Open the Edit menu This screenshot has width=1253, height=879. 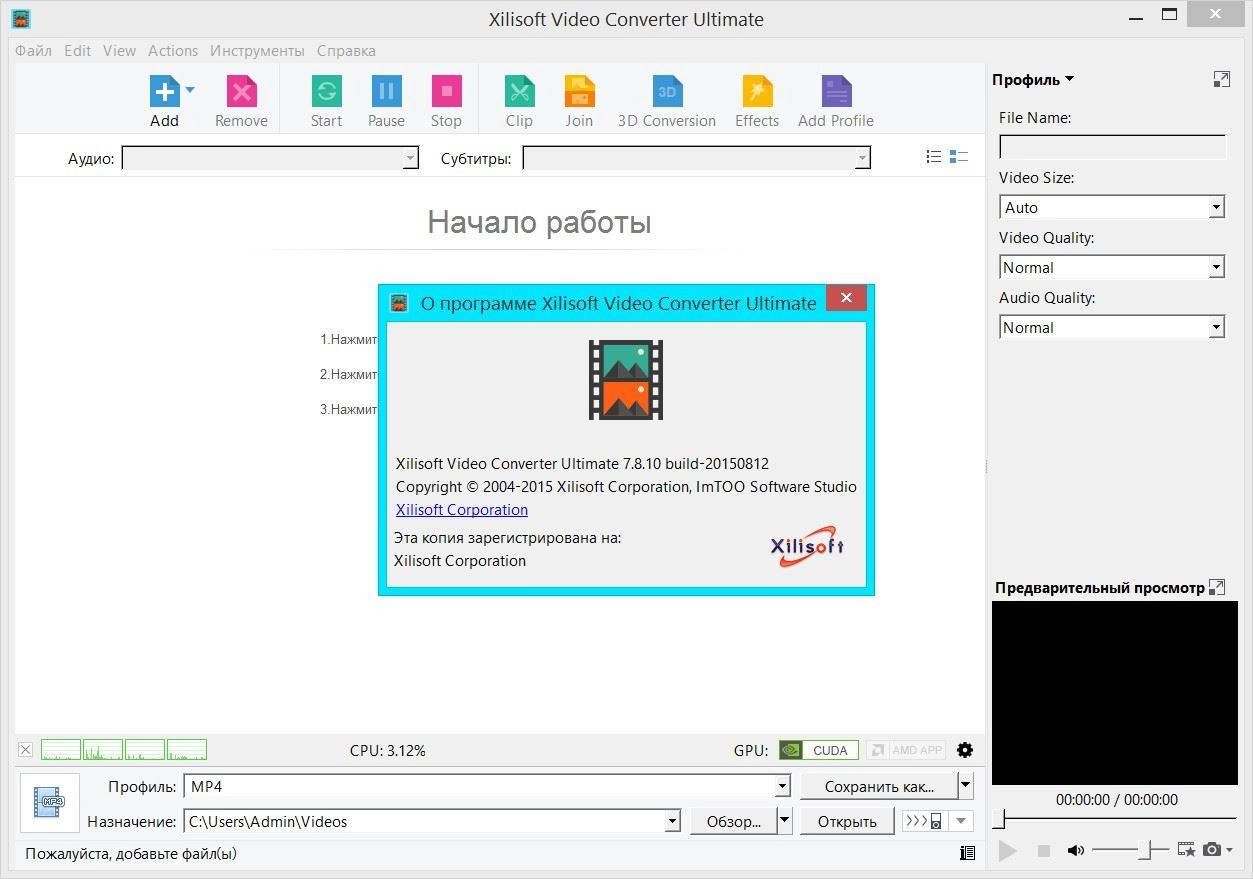(78, 51)
